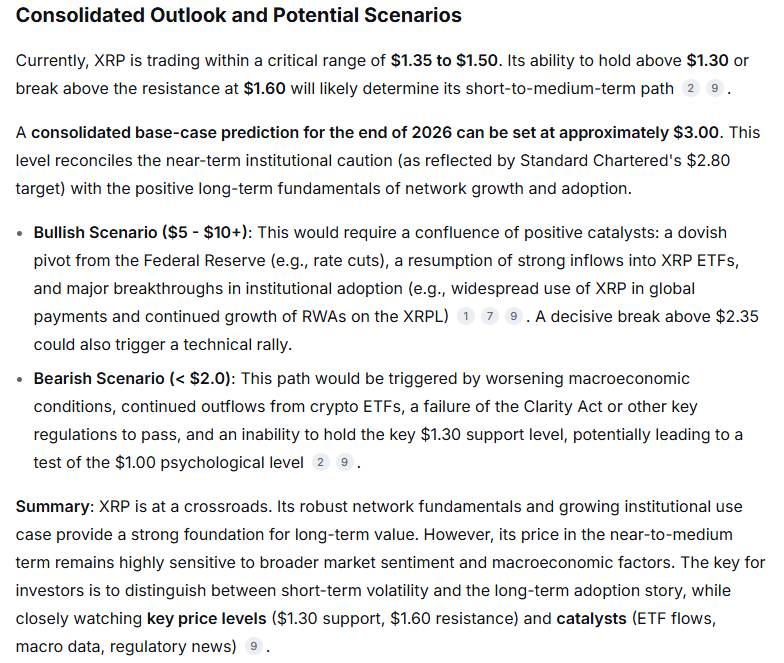Click the bold word "catalysts" in Summary
Image resolution: width=784 pixels, height=663 pixels.
click(x=591, y=618)
